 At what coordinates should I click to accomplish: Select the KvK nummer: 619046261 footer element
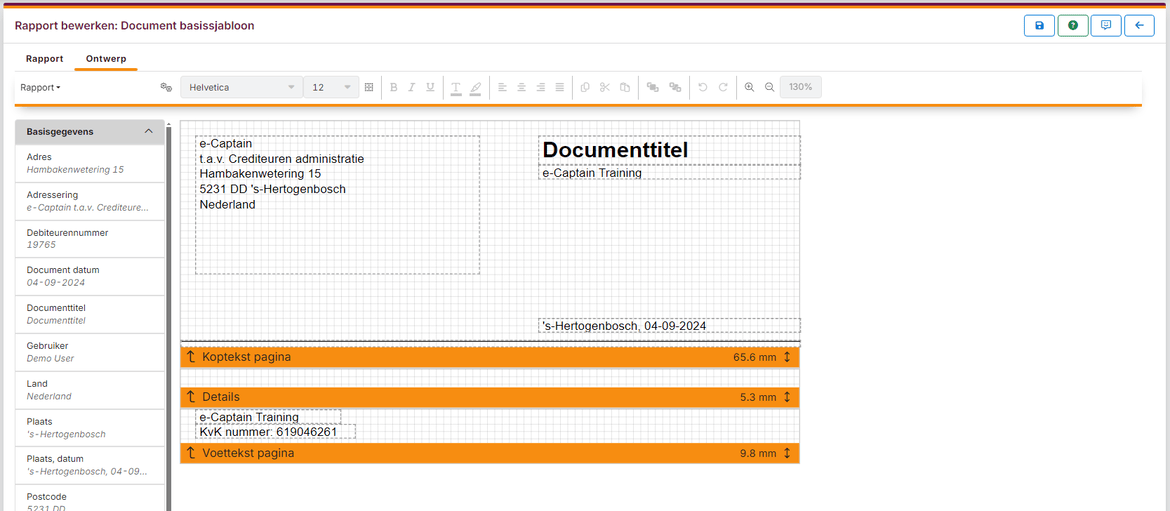(x=275, y=432)
